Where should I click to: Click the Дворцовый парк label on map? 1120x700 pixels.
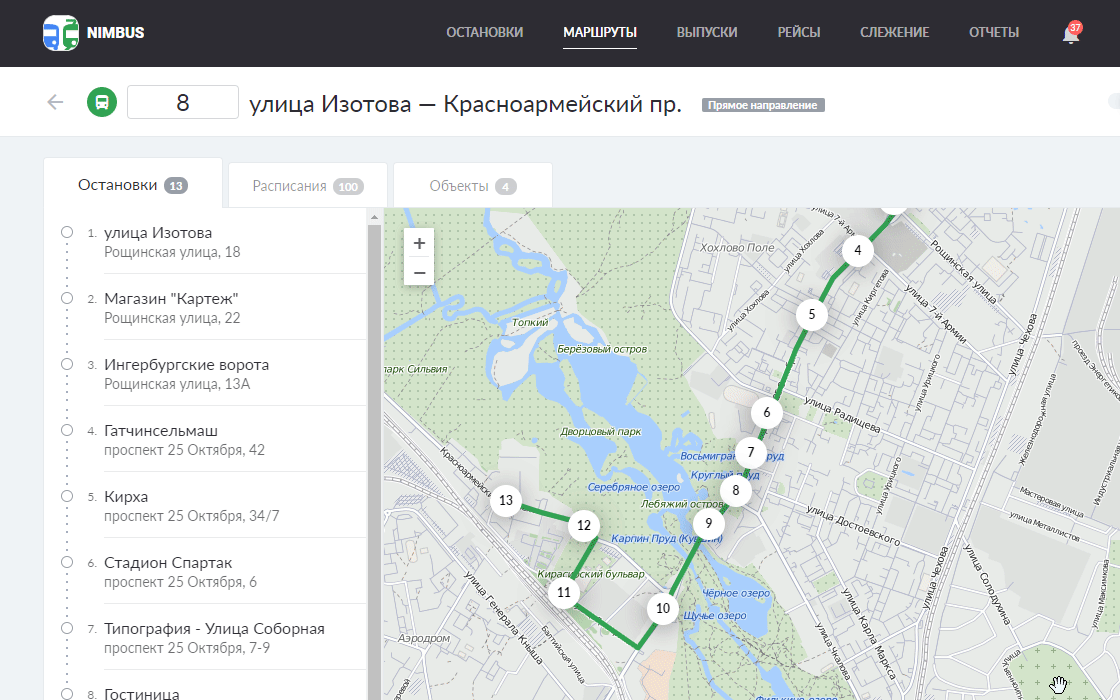point(601,431)
